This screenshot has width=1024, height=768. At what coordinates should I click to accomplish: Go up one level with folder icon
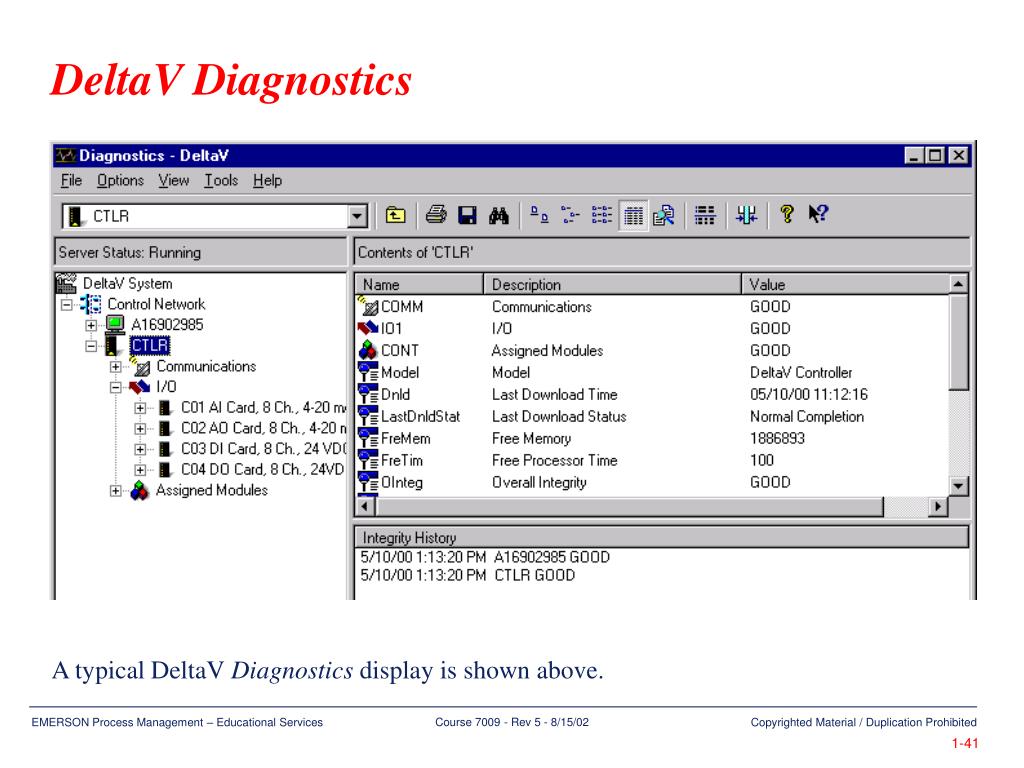[395, 215]
